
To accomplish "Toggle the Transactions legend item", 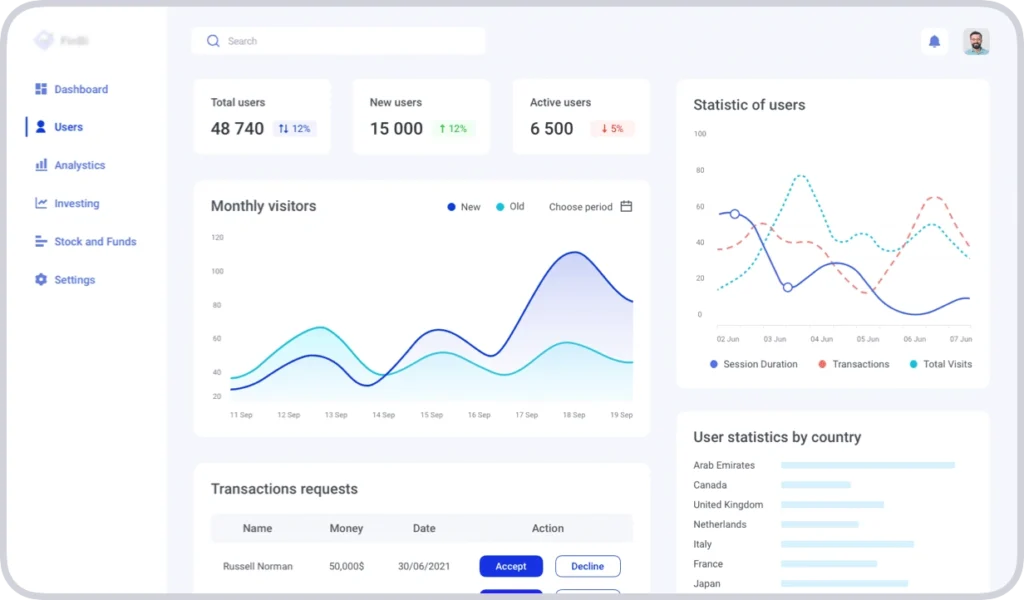I will (x=853, y=364).
